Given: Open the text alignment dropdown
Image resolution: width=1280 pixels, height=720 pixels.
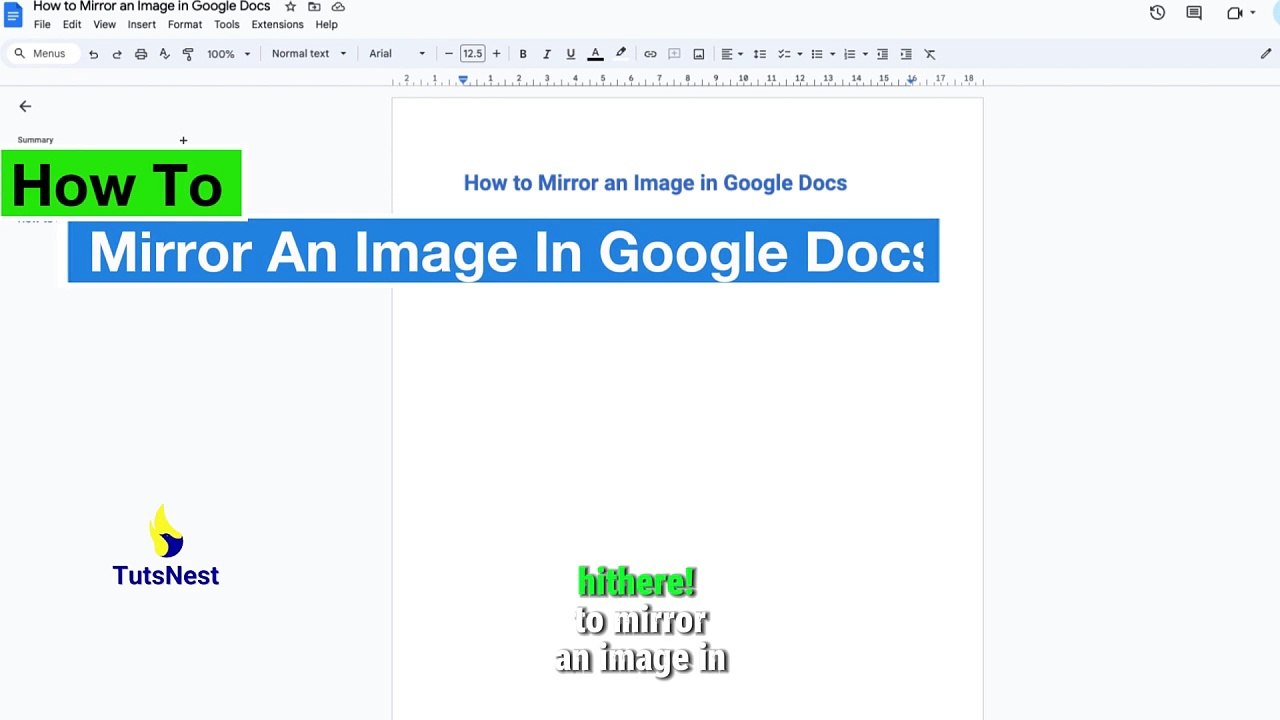Looking at the screenshot, I should (732, 54).
